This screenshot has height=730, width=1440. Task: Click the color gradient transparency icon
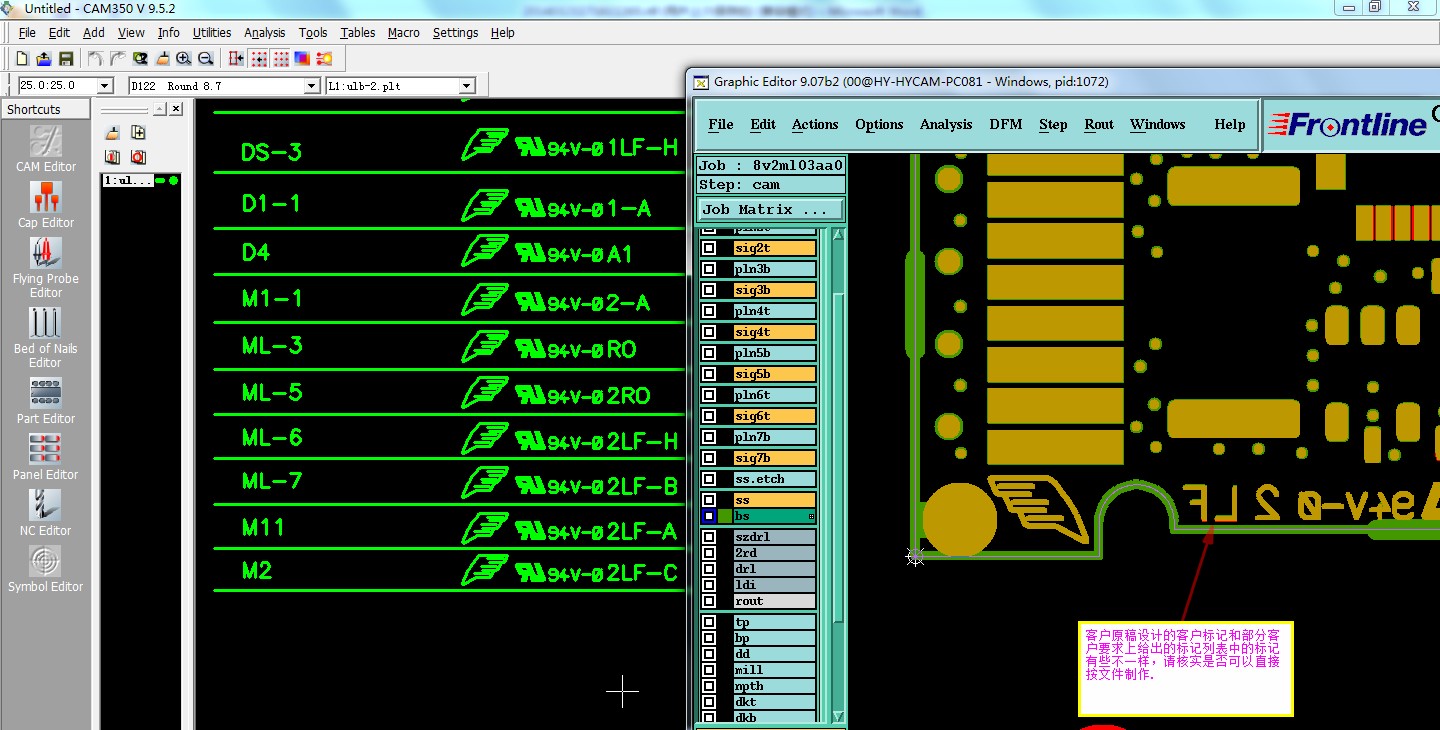(x=303, y=59)
